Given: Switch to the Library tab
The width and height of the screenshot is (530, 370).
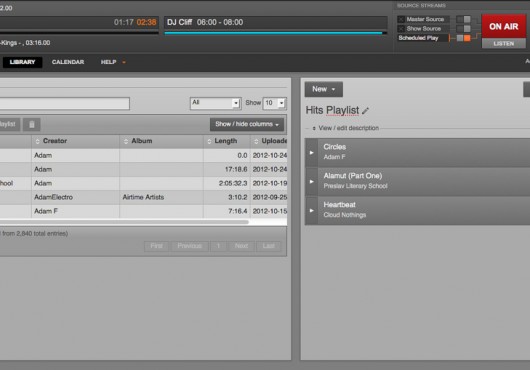Looking at the screenshot, I should (x=22, y=62).
